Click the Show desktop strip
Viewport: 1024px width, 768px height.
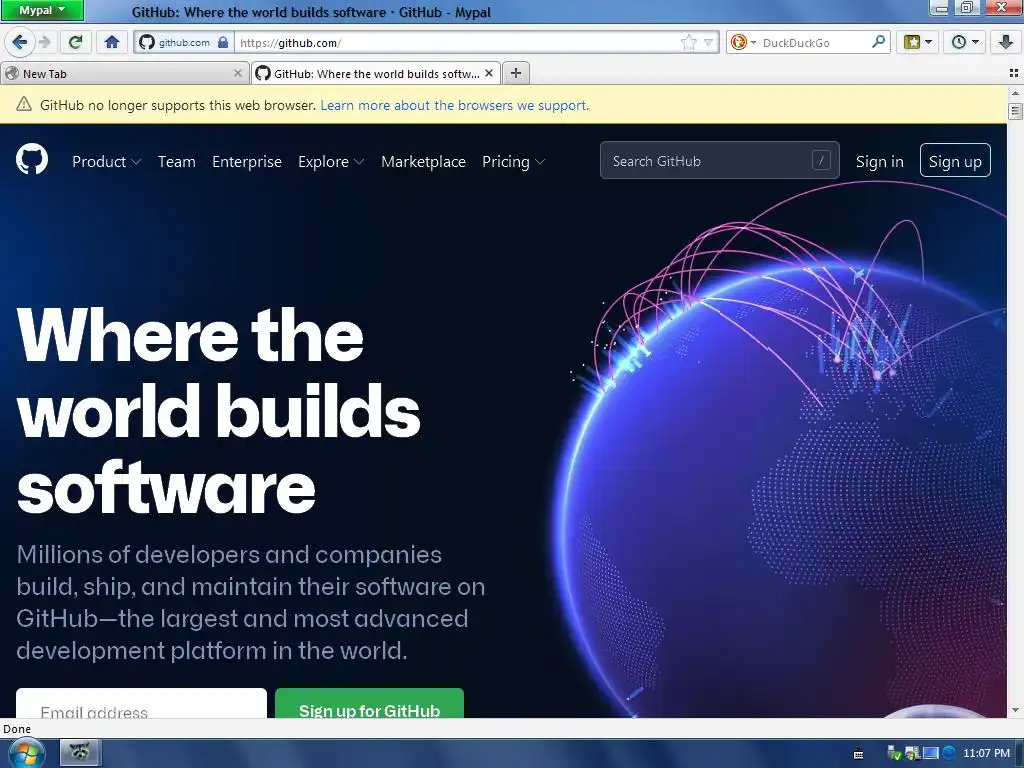click(x=1020, y=754)
